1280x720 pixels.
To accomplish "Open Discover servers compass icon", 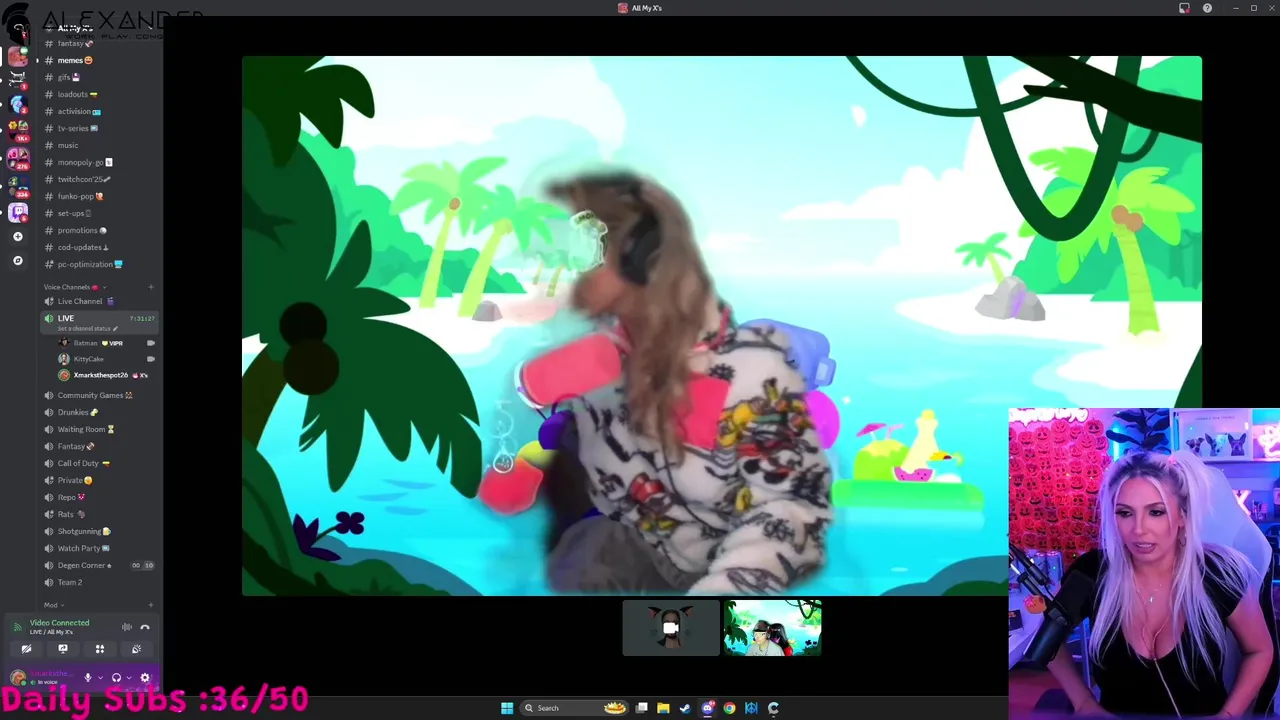I will coord(17,260).
